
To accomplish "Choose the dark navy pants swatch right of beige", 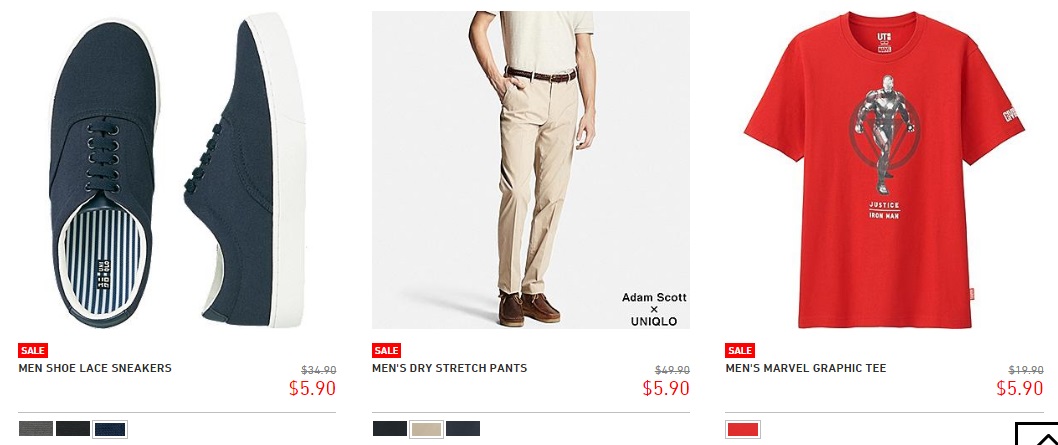I will coord(463,429).
